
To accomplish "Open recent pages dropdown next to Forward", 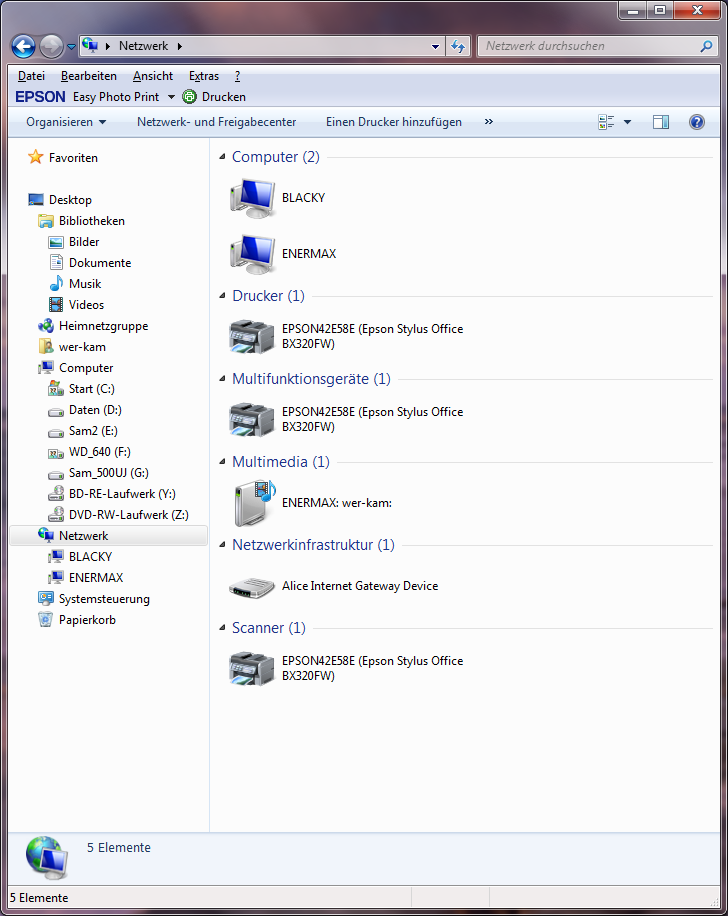I will (x=71, y=46).
